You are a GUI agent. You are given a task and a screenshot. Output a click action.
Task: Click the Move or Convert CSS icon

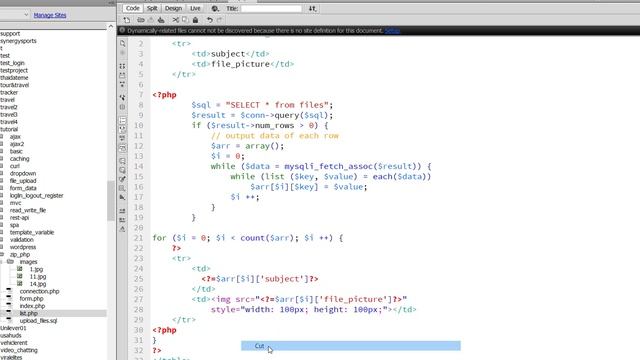pos(122,198)
